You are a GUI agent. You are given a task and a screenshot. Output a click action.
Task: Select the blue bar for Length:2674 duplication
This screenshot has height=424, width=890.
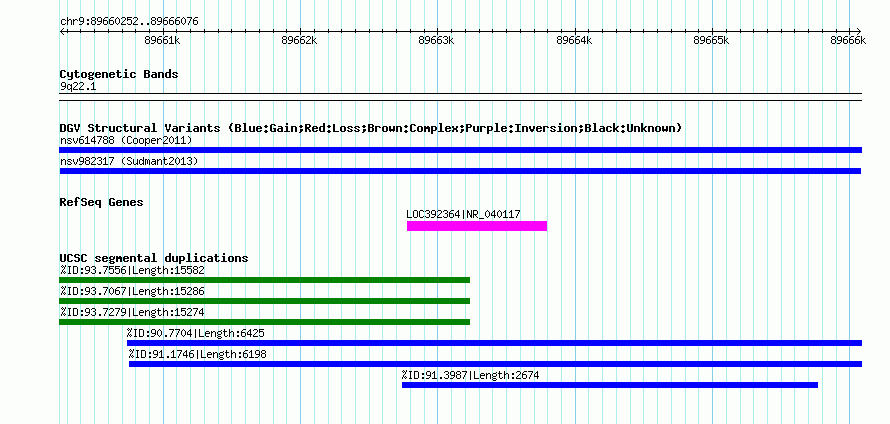[610, 385]
